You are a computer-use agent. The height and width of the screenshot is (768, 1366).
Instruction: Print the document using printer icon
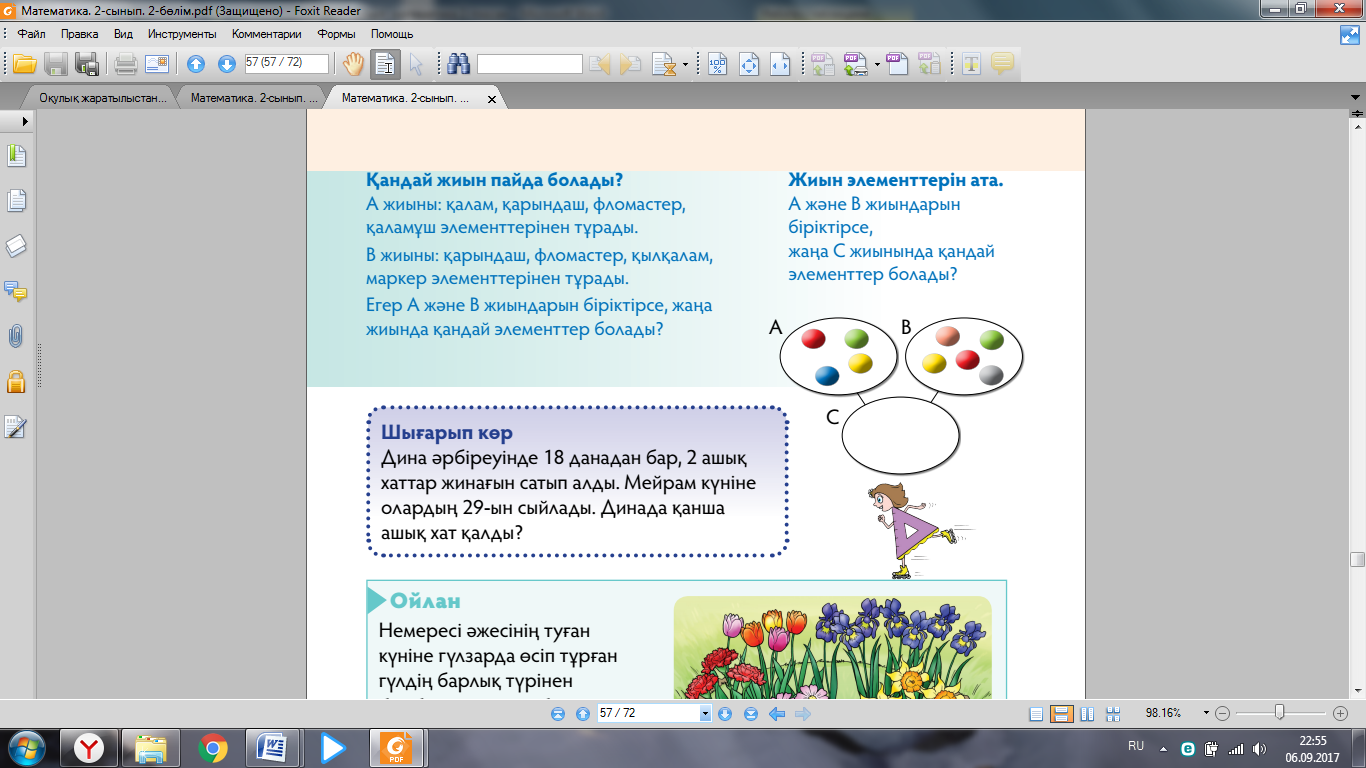click(126, 64)
